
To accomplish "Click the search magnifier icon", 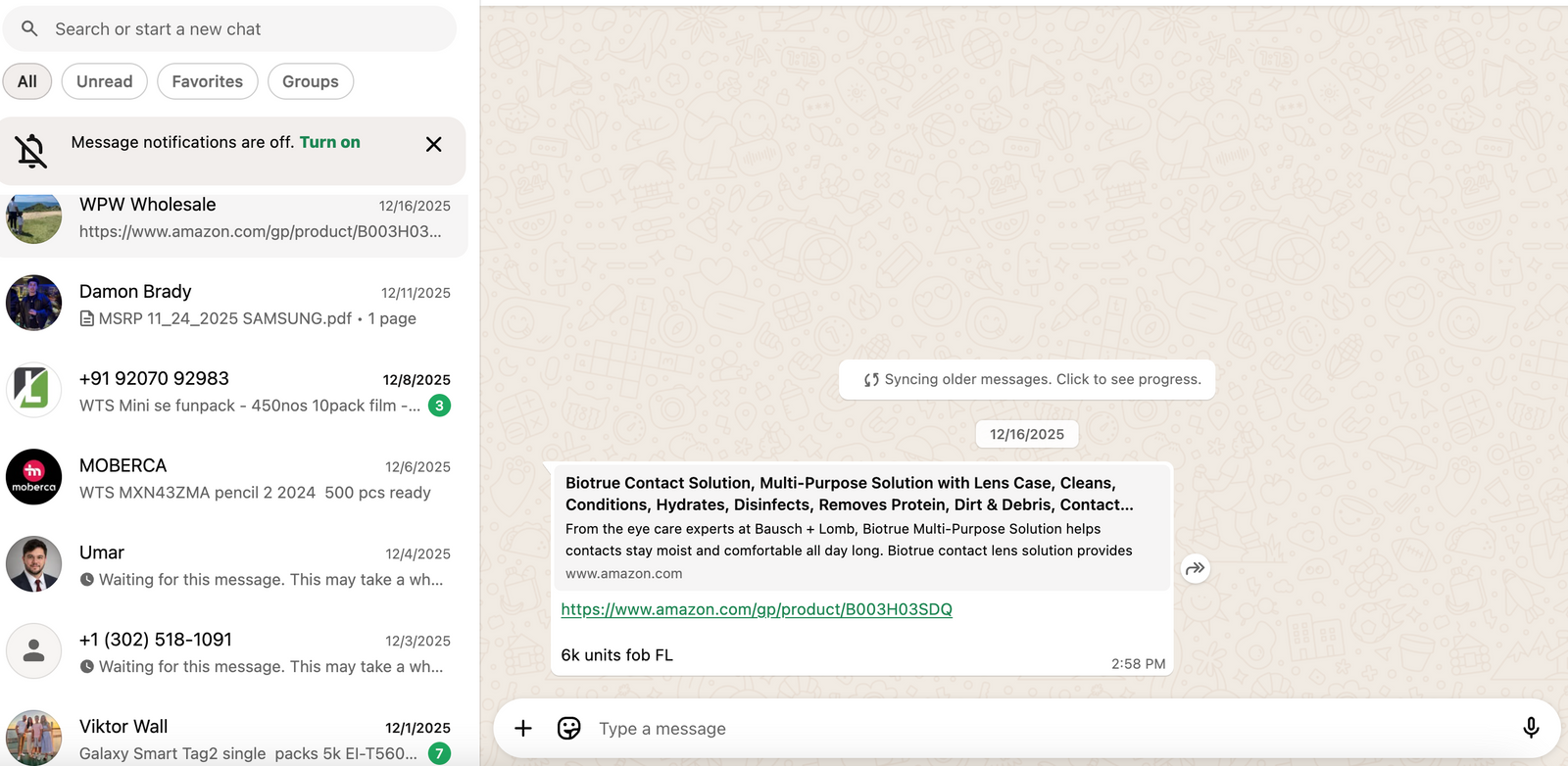I will pos(29,29).
